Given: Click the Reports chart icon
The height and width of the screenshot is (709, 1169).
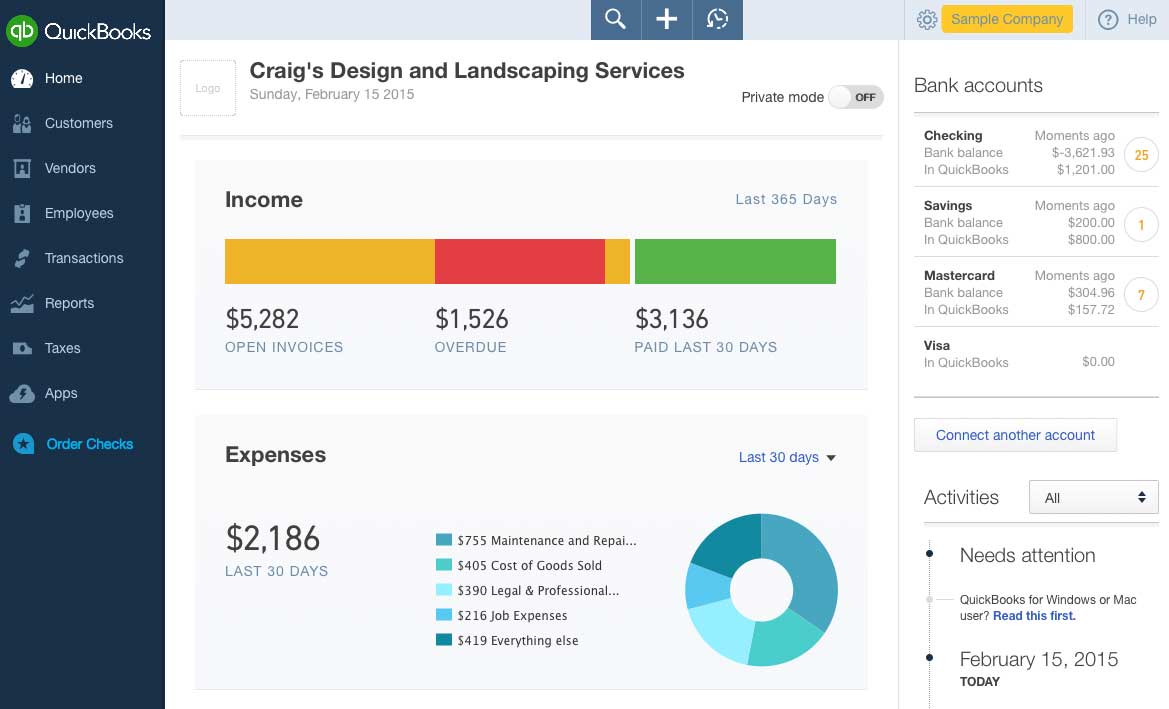Looking at the screenshot, I should [x=22, y=303].
